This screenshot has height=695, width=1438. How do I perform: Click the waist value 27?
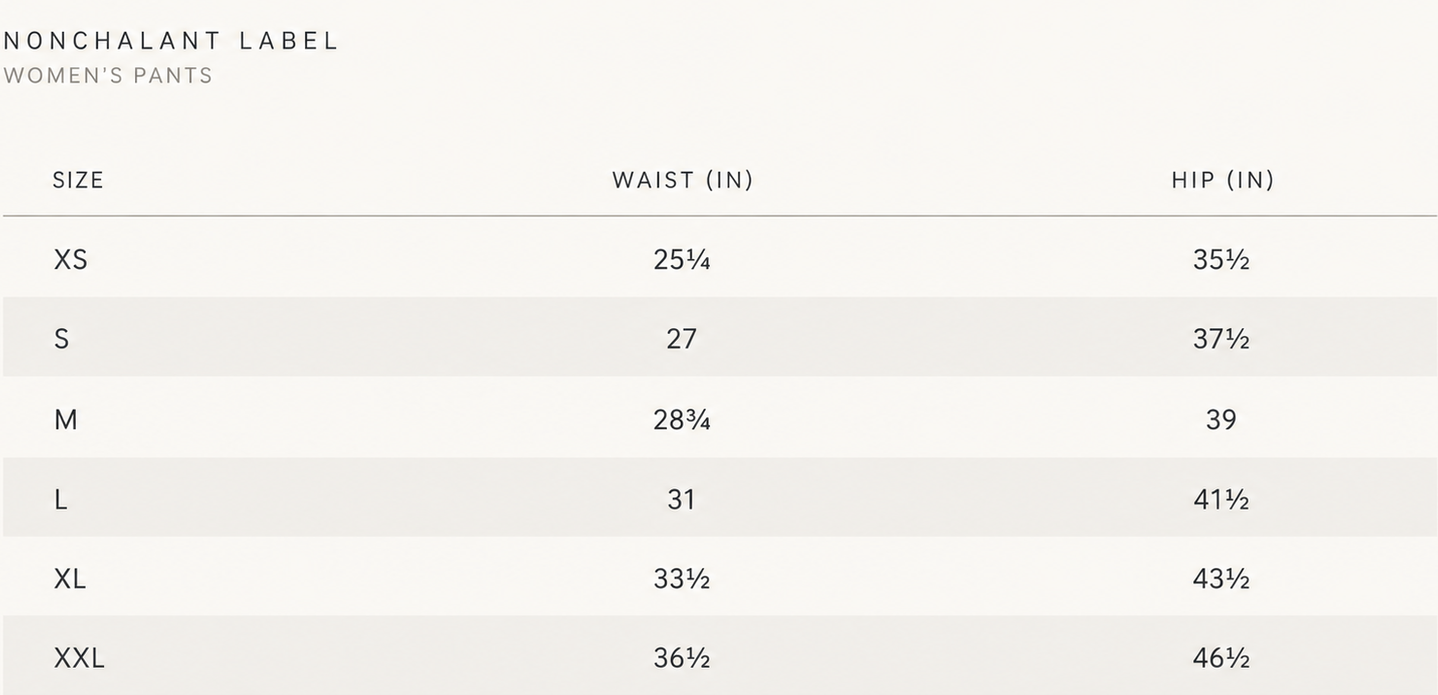point(681,339)
